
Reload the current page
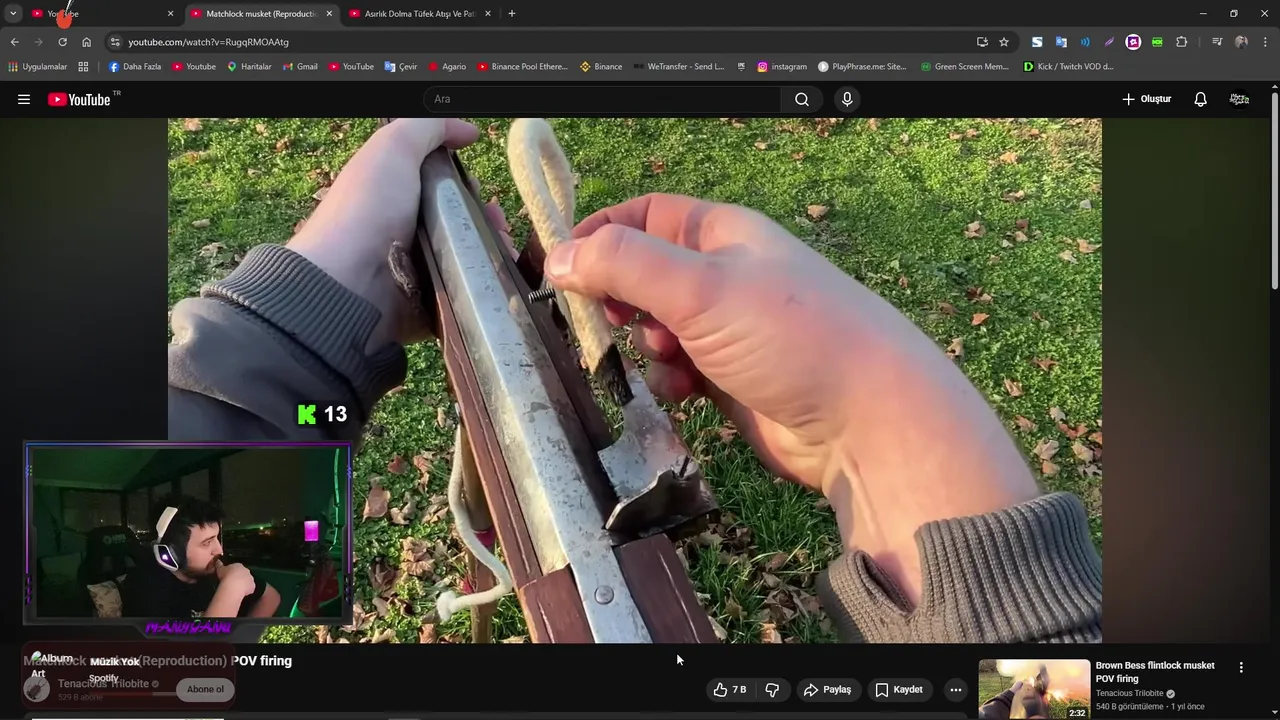62,42
